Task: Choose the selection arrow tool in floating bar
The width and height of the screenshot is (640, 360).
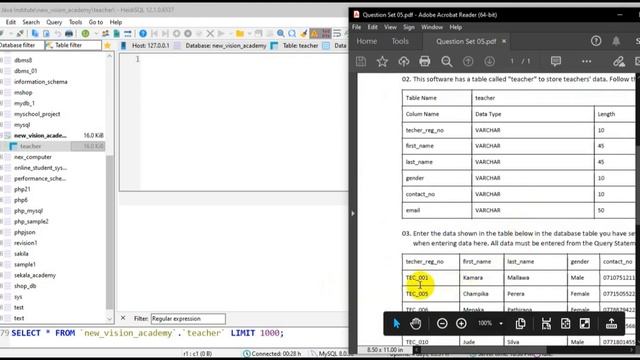Action: tap(396, 323)
